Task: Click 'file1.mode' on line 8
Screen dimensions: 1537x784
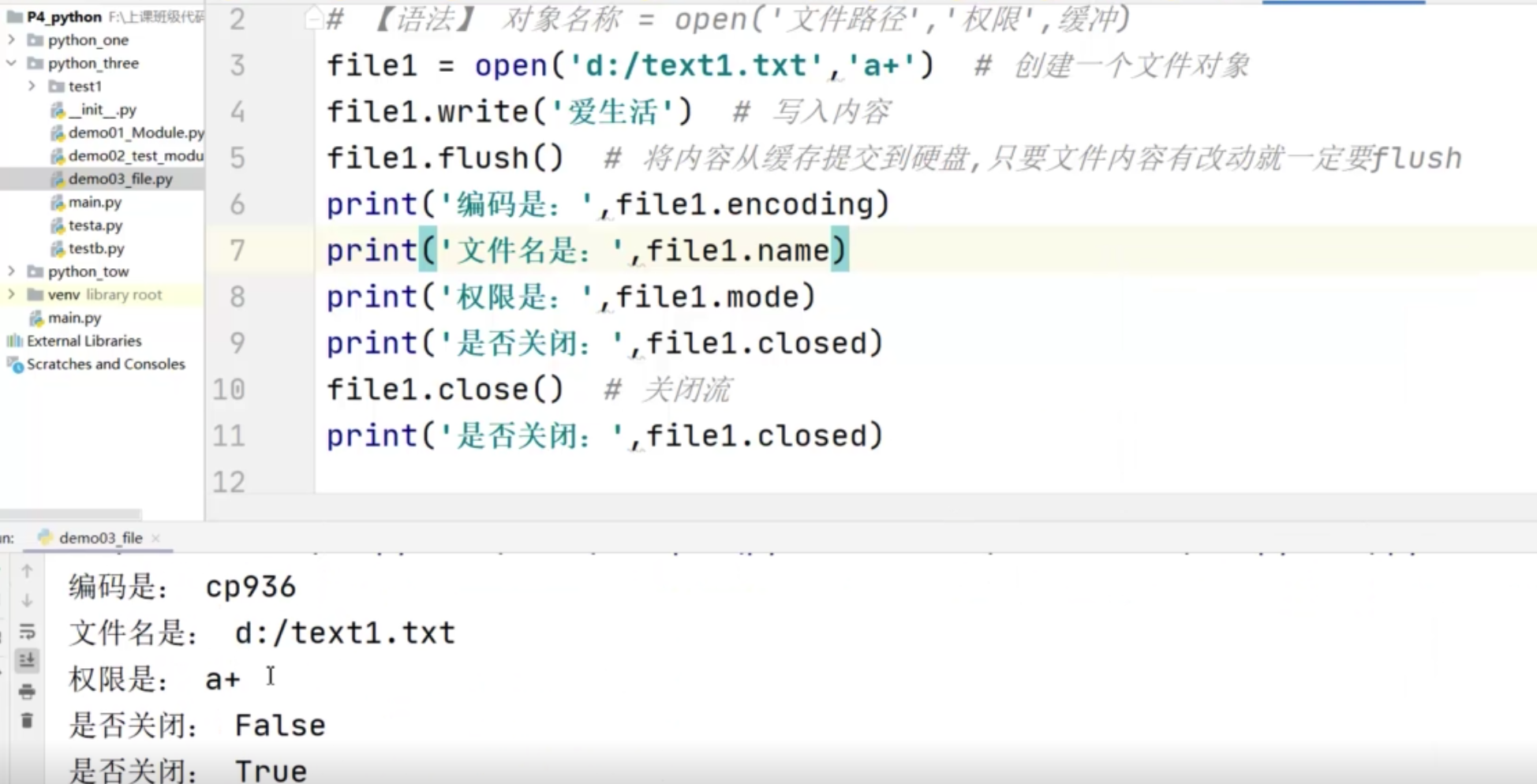Action: pos(708,297)
